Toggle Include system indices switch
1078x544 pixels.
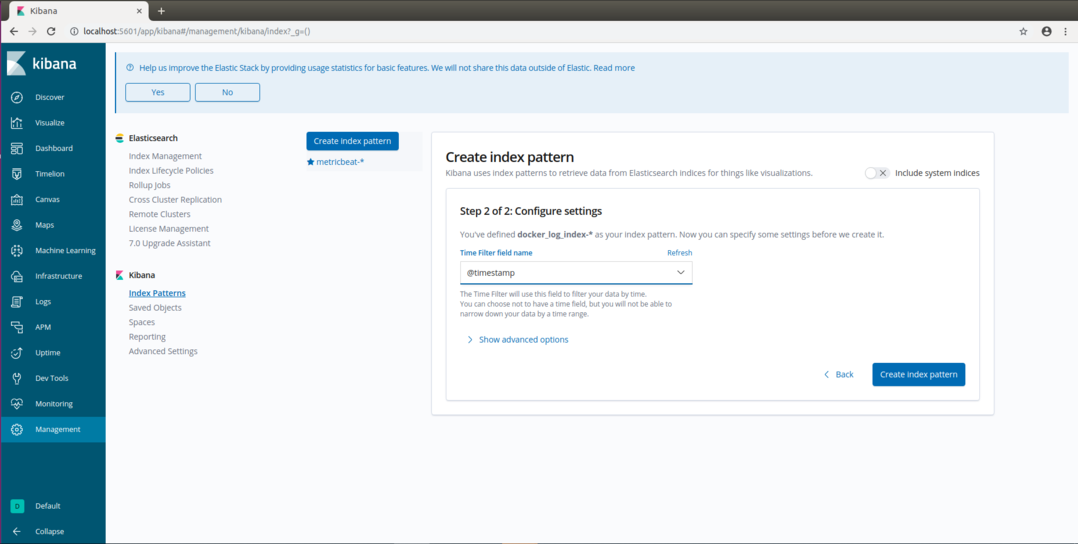pos(877,173)
